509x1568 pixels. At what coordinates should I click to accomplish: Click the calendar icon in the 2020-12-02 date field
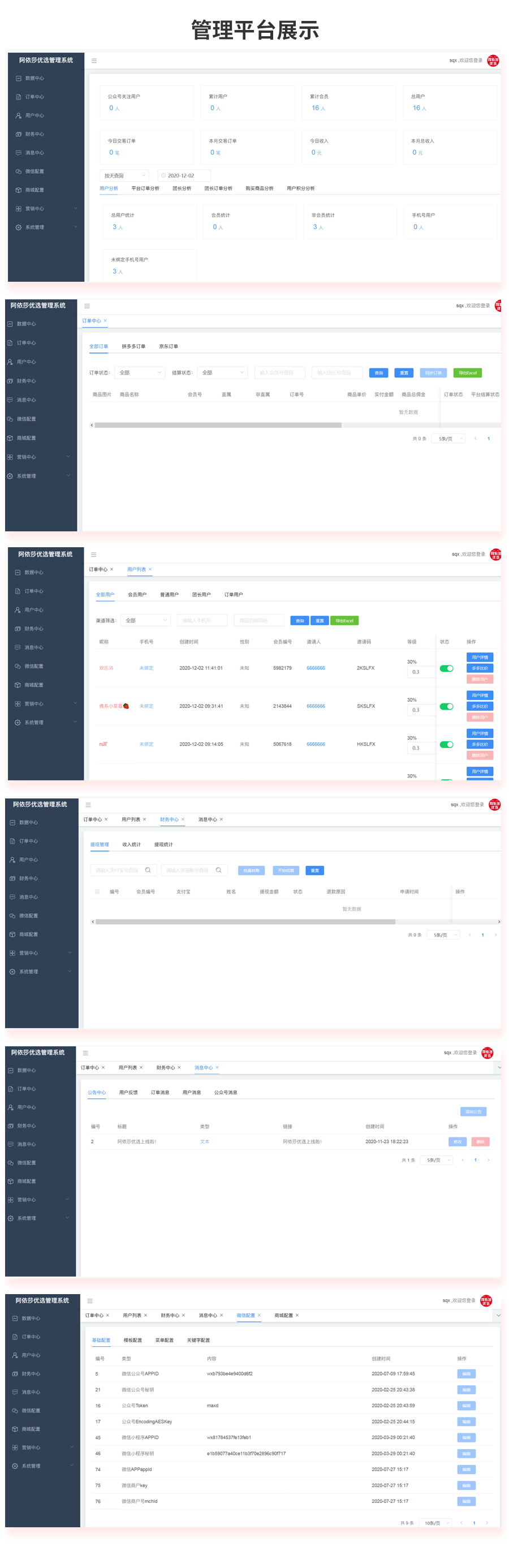click(163, 175)
